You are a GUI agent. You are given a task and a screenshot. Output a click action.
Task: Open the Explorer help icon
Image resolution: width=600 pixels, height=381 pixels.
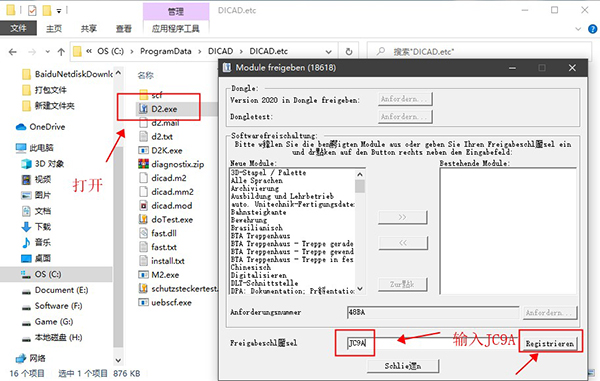592,29
